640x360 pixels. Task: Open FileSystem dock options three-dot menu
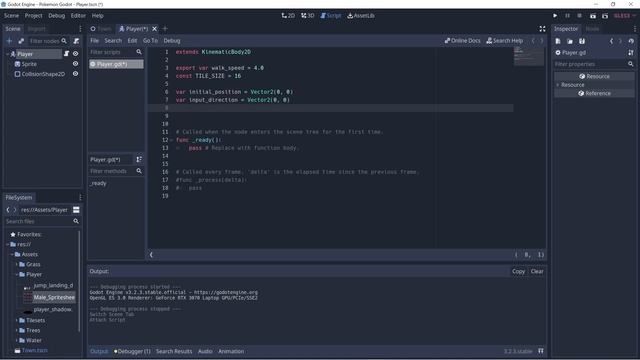tap(80, 198)
